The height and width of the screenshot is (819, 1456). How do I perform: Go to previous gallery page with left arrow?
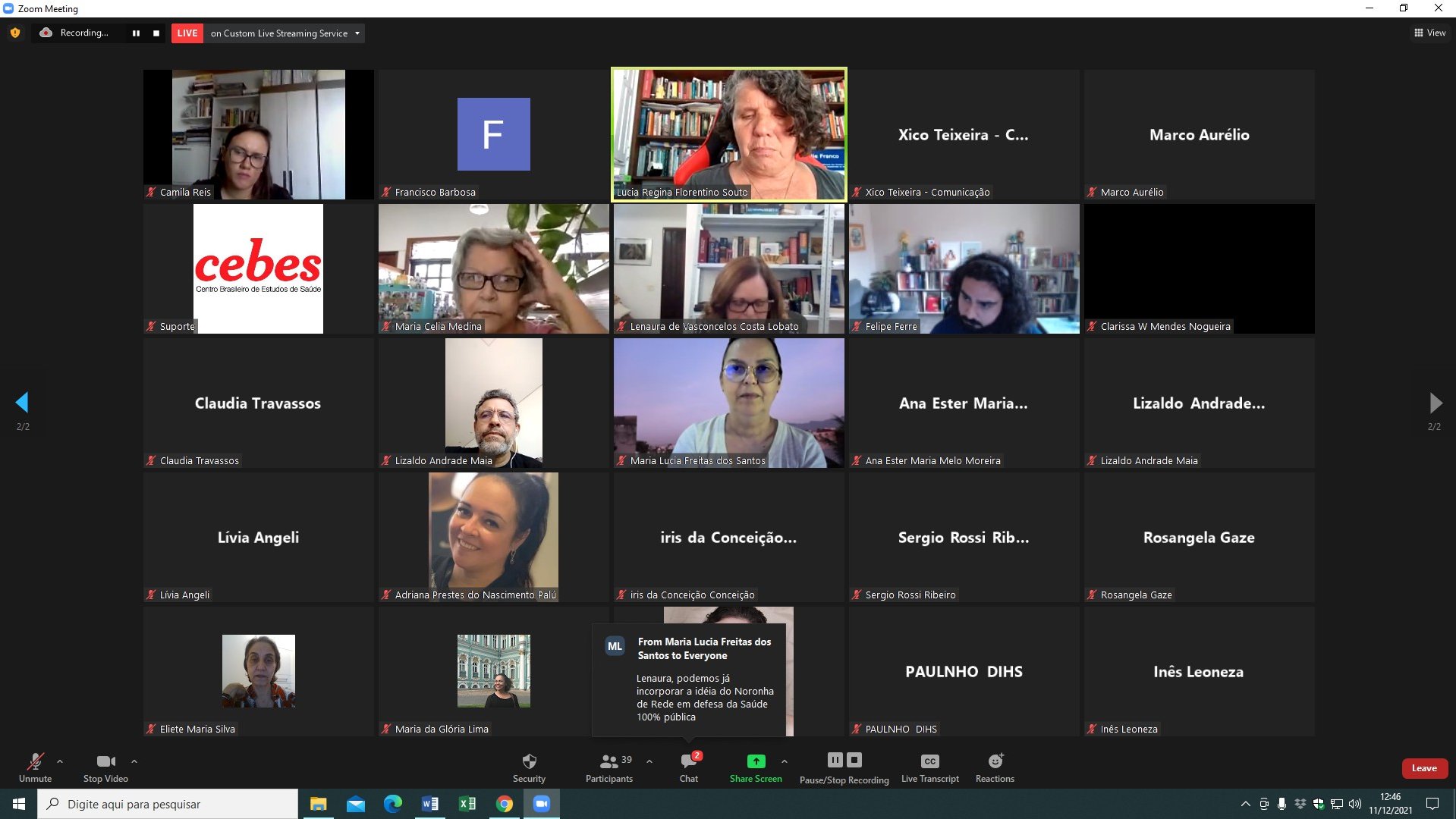(22, 402)
